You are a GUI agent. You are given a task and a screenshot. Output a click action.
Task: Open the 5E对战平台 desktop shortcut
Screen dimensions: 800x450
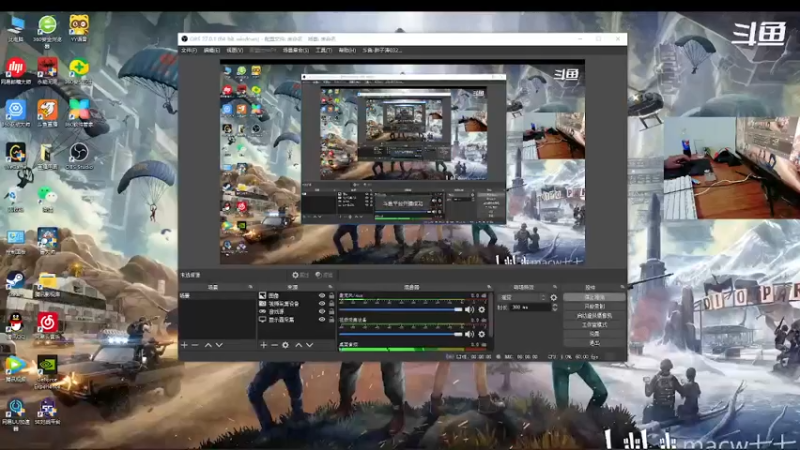47,411
